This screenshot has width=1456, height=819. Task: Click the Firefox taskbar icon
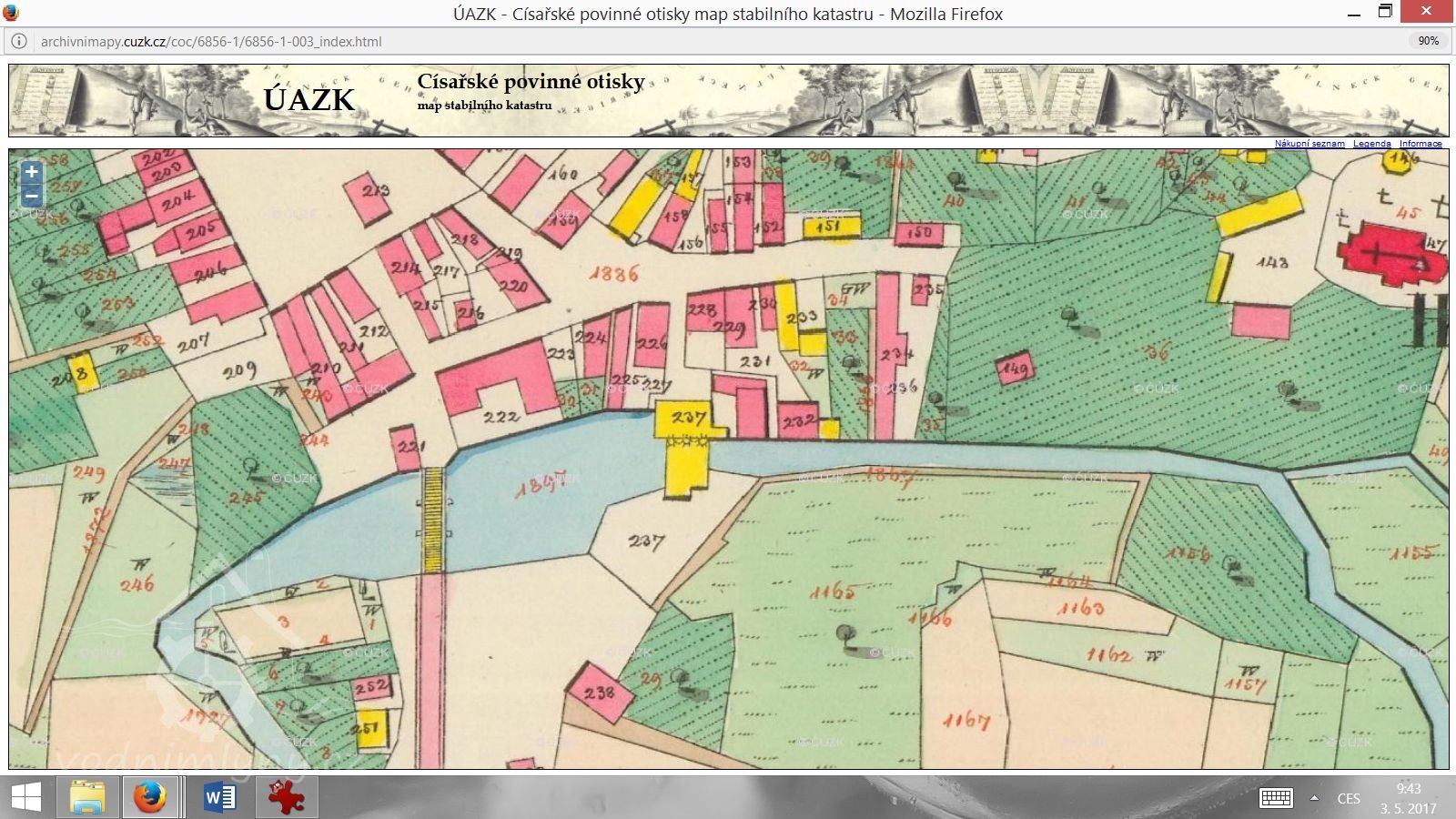(x=150, y=798)
